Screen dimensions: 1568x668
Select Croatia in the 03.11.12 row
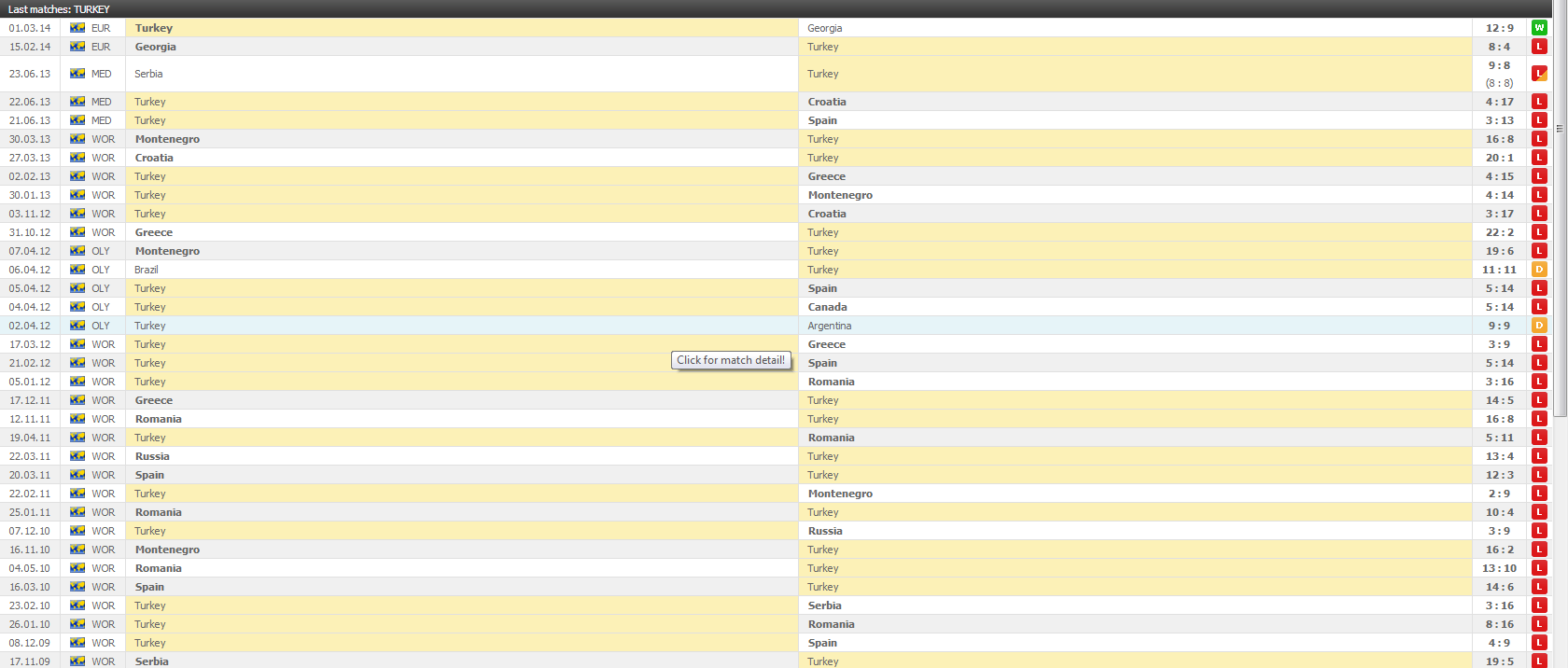click(827, 214)
